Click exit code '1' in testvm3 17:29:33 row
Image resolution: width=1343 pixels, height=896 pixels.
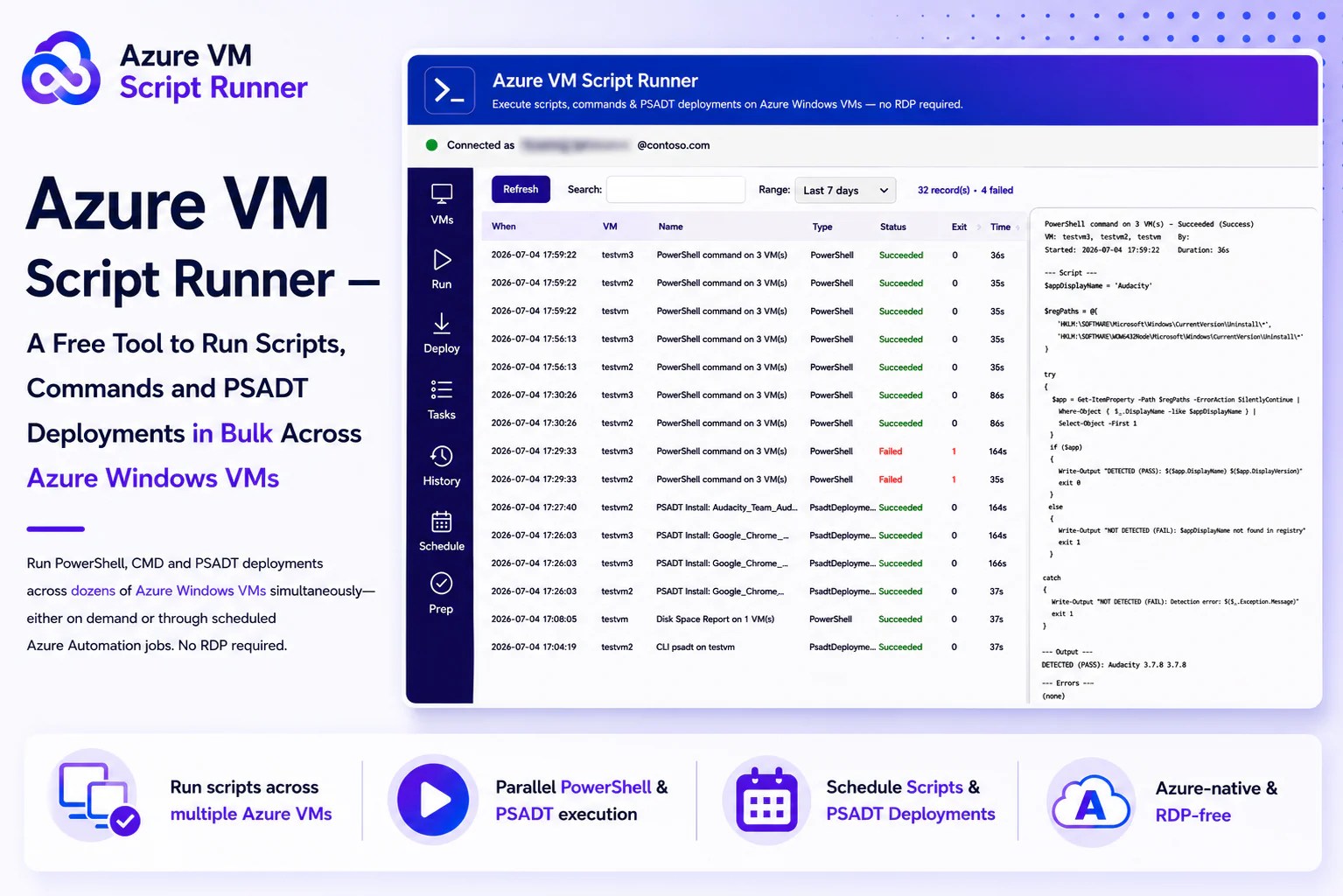[x=954, y=451]
